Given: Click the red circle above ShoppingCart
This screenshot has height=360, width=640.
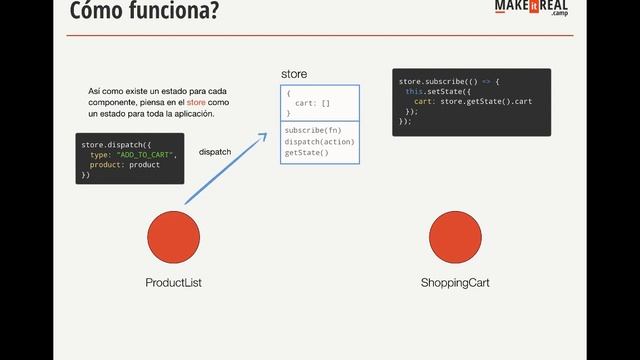Looking at the screenshot, I should [455, 237].
